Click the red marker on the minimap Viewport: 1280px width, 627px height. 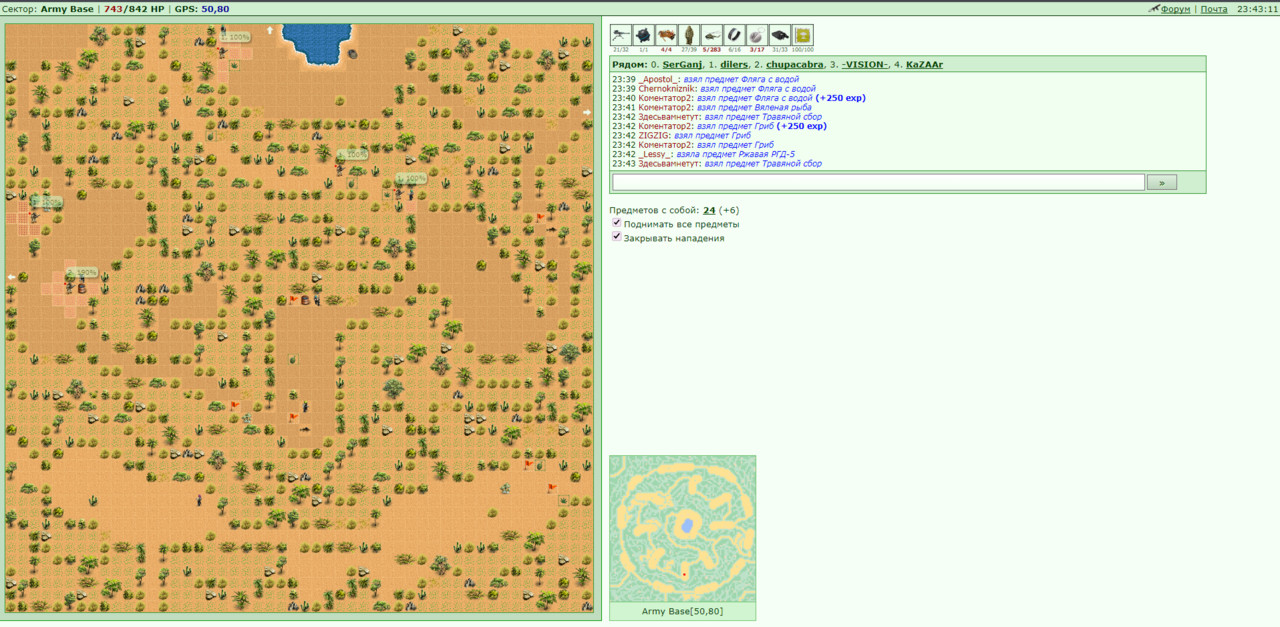pos(684,574)
